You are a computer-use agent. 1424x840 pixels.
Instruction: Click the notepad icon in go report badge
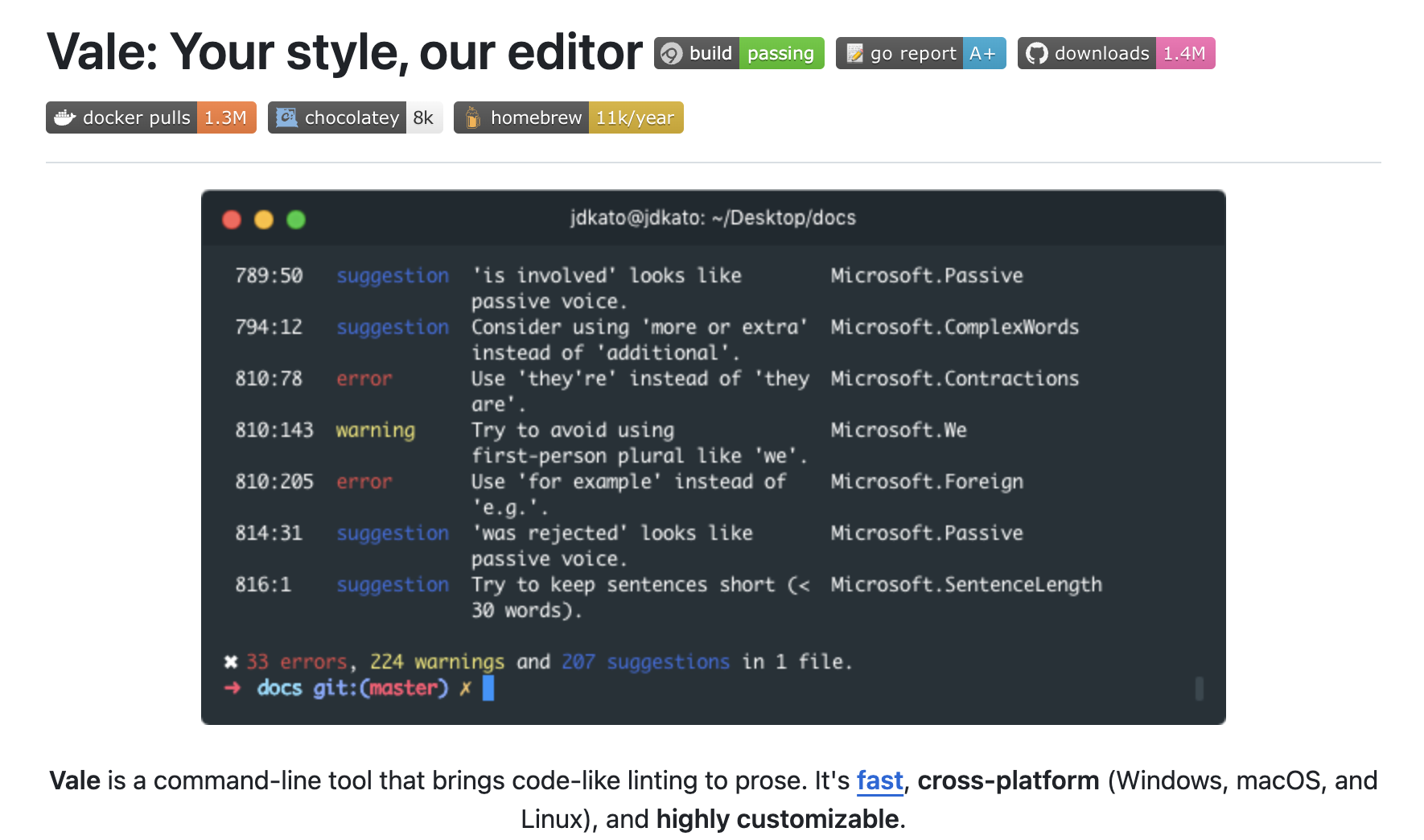pos(854,54)
